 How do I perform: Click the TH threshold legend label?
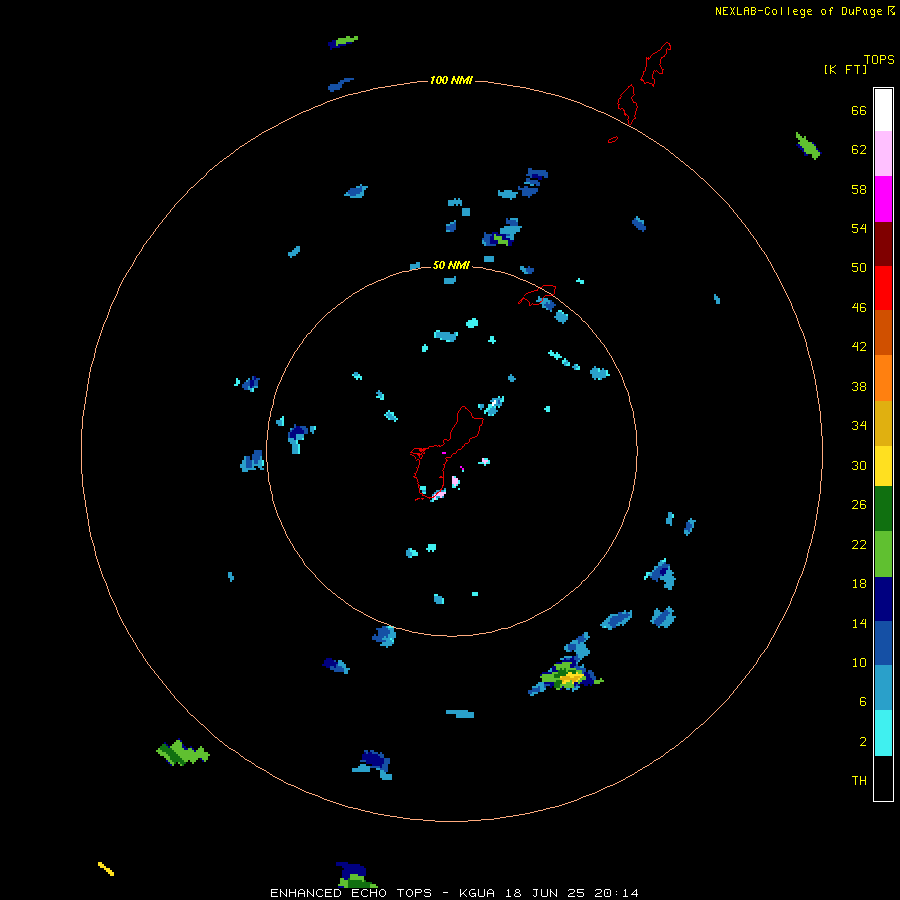pos(859,780)
